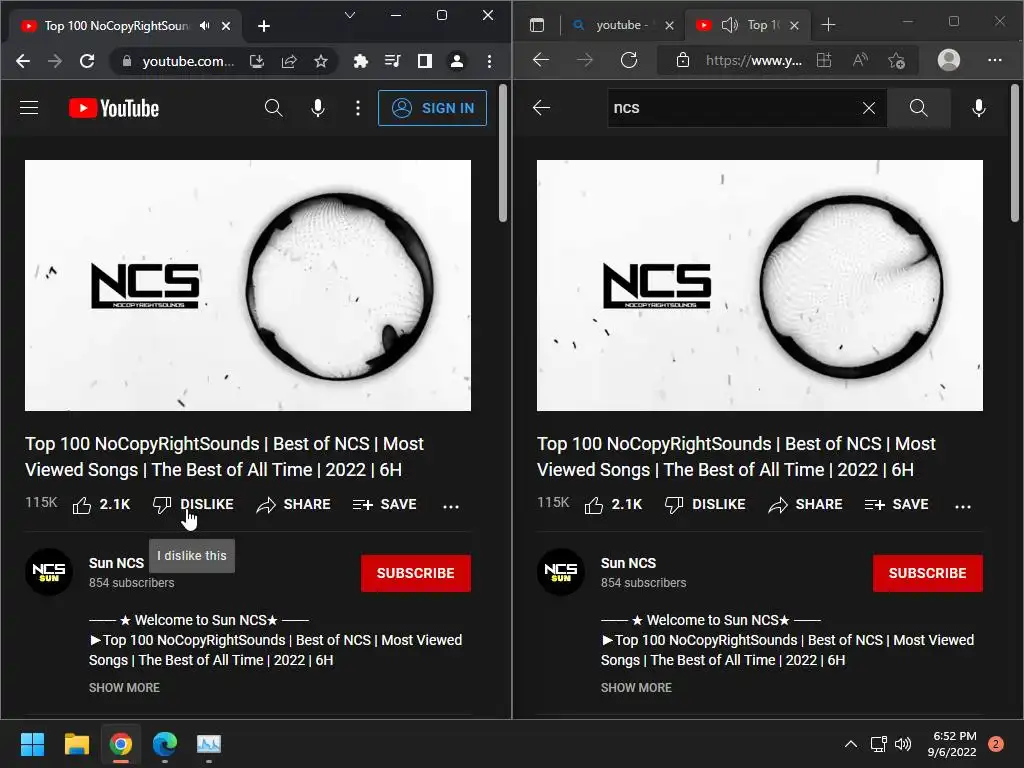Open a new tab in Edge
1024x768 pixels.
pos(828,25)
